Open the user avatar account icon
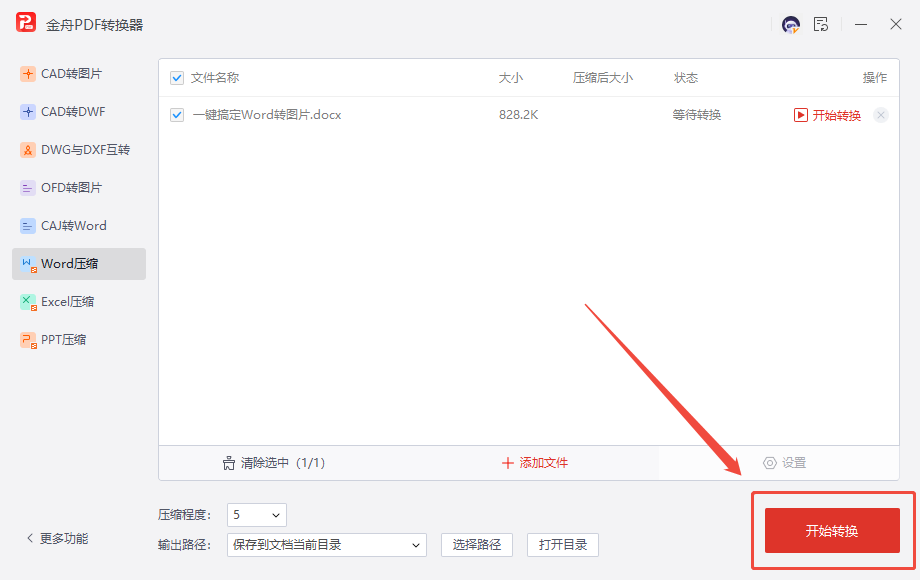920x580 pixels. (791, 25)
